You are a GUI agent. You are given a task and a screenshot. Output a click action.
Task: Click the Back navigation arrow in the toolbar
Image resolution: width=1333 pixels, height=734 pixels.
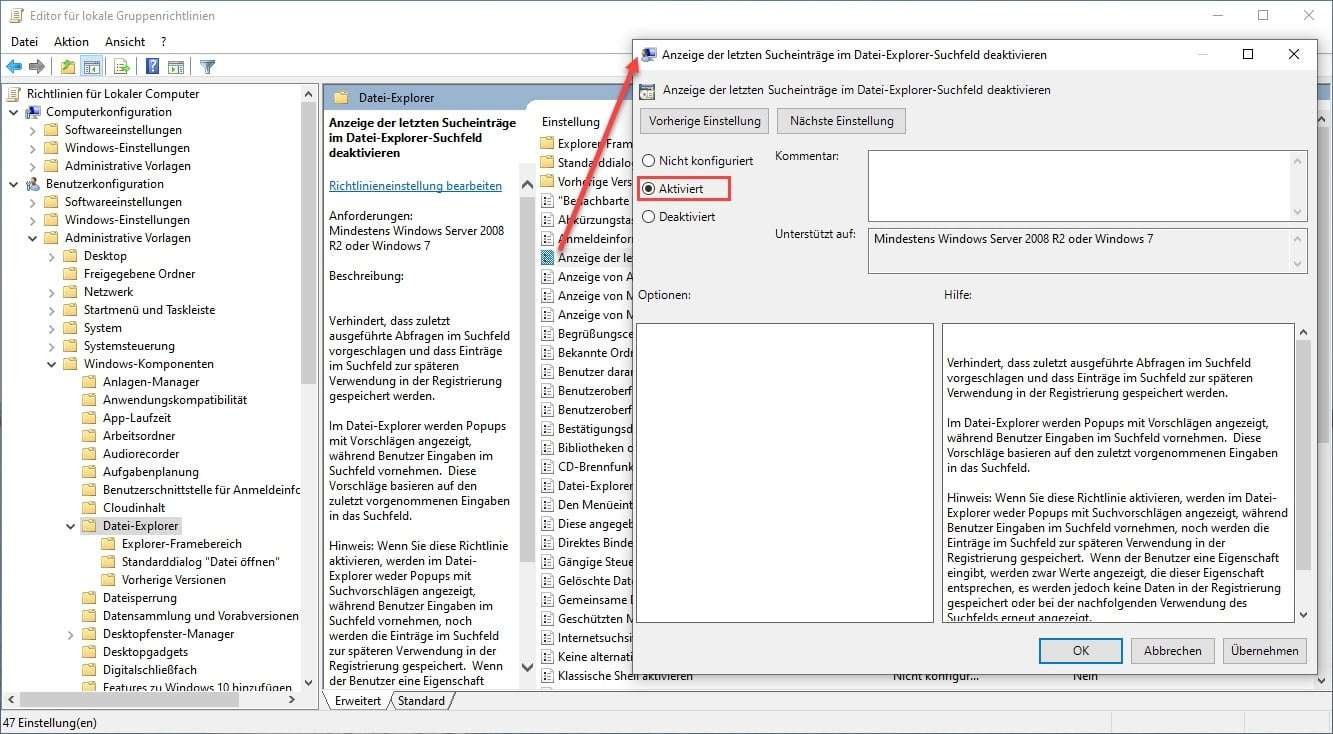tap(14, 66)
